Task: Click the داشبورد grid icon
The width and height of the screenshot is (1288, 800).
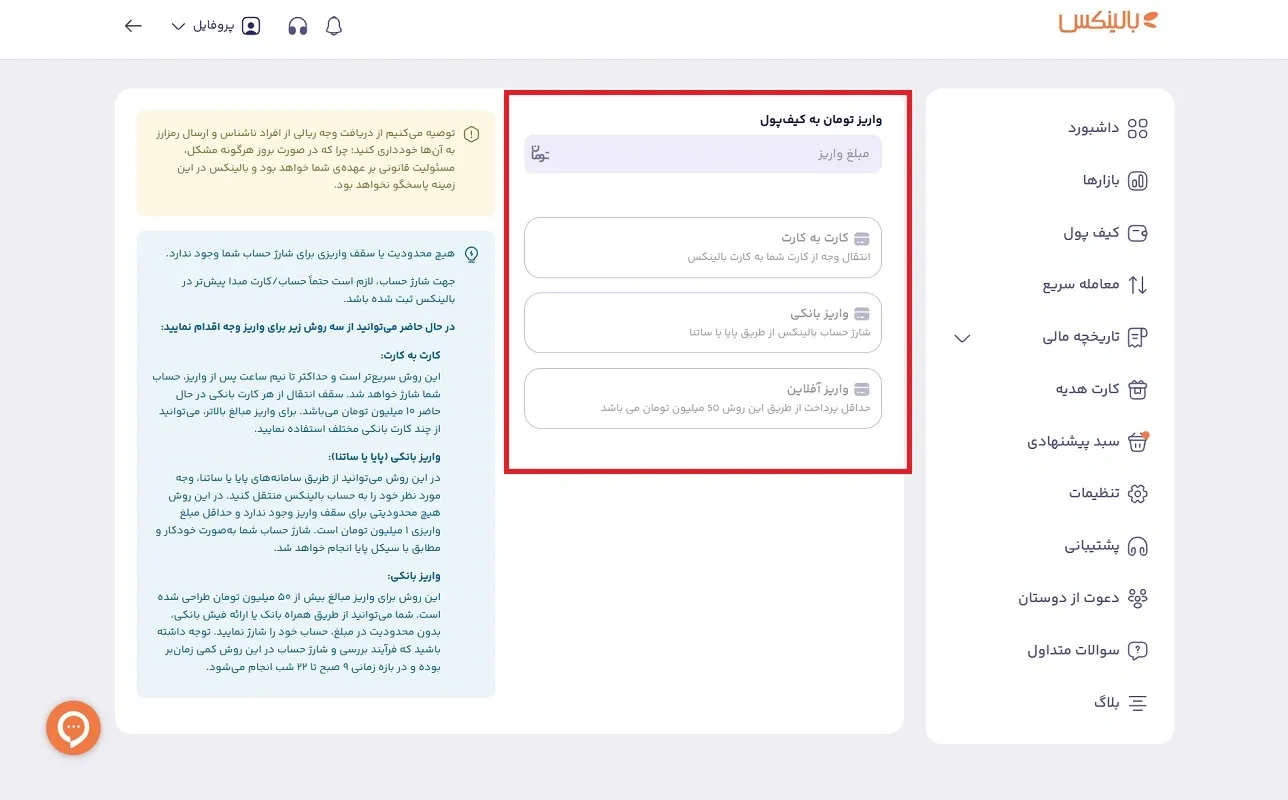Action: (1137, 128)
